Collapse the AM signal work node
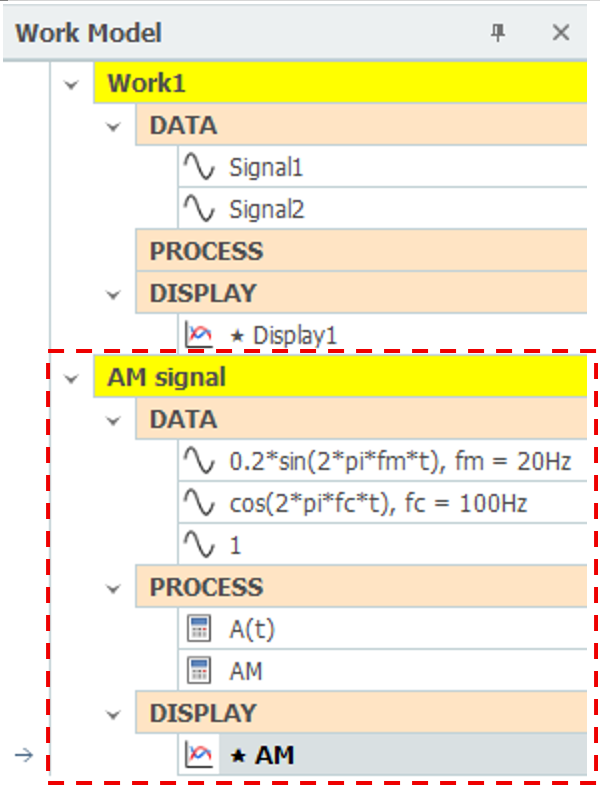Screen dimensions: 600x785 (x=72, y=378)
